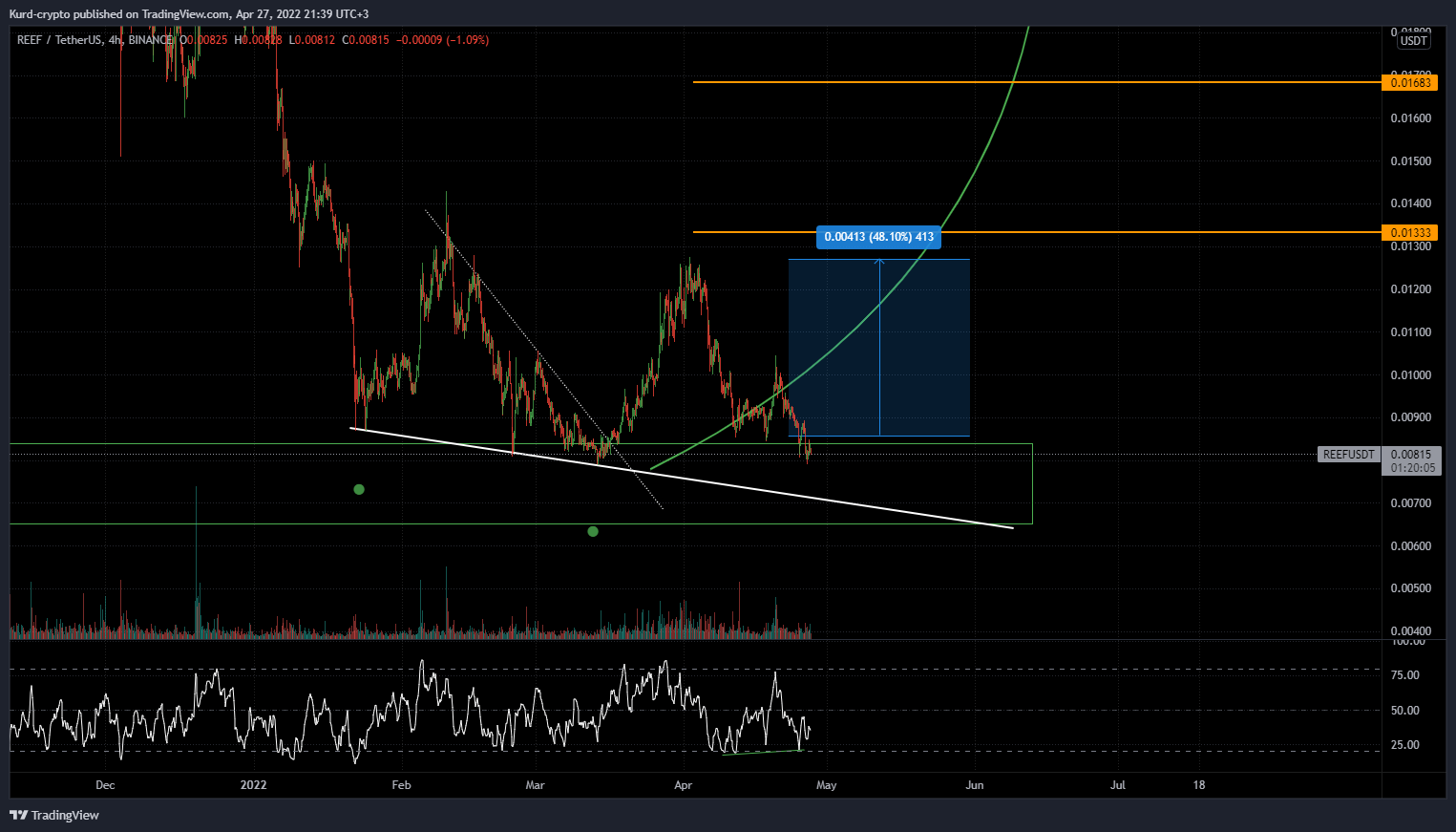
Task: Click the 2022 label on time axis
Action: [x=254, y=785]
